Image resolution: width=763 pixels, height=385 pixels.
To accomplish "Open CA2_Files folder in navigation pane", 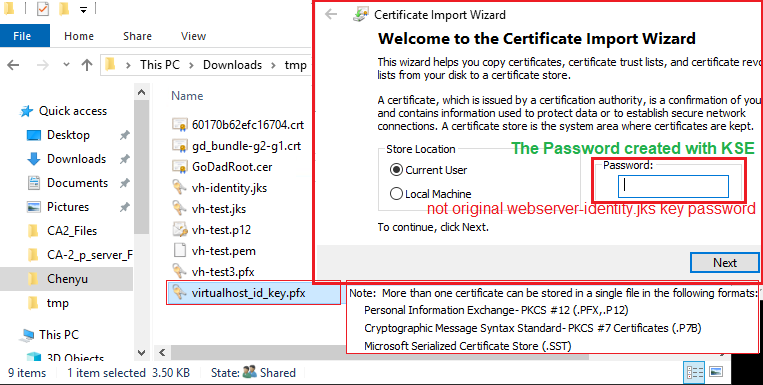I will [72, 231].
